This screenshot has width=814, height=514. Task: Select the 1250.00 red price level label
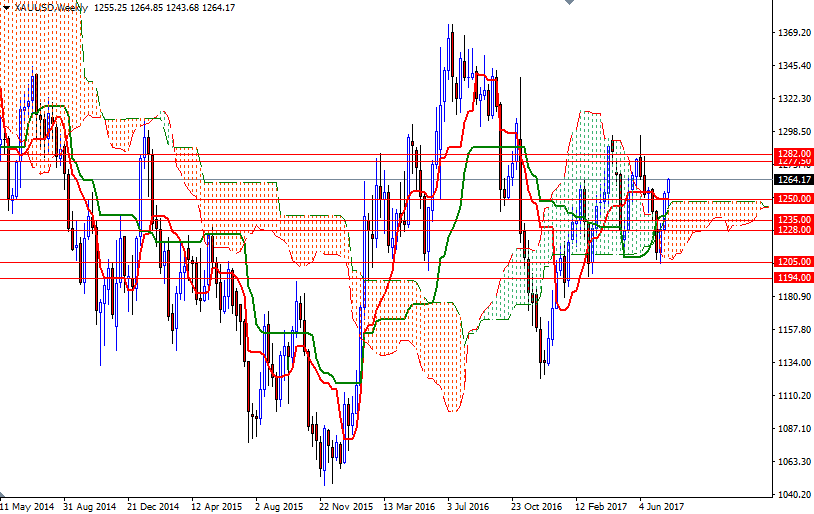(x=793, y=199)
